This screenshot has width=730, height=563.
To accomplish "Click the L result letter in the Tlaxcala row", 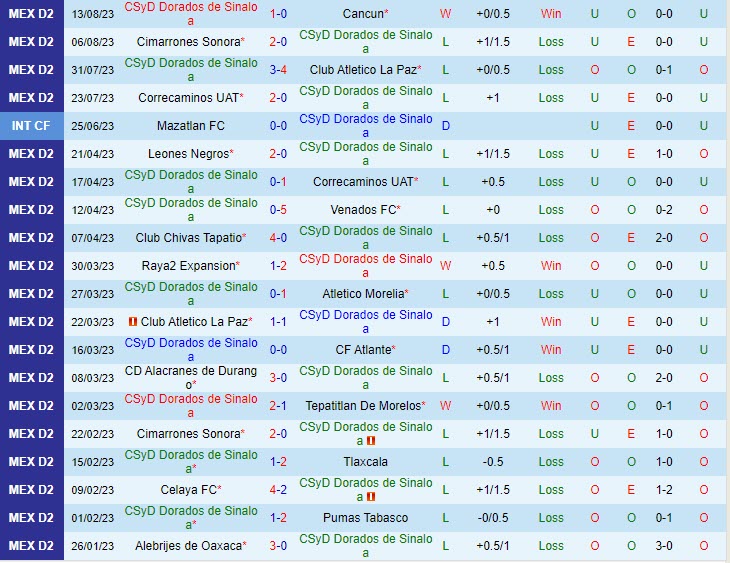I will pos(446,461).
